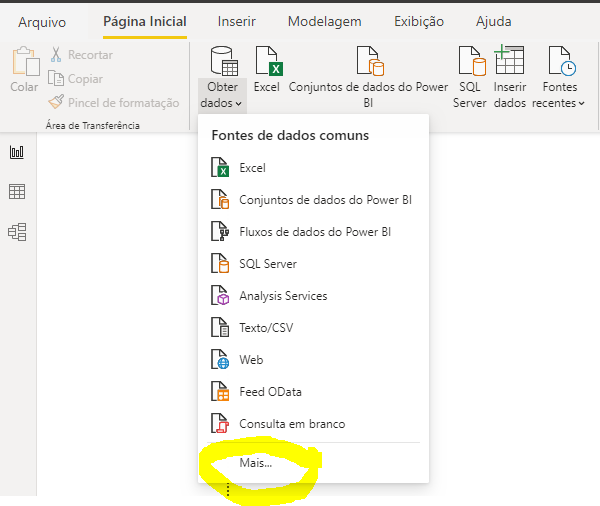Click the Inserir dados table icon
Image resolution: width=600 pixels, height=506 pixels.
pos(509,59)
